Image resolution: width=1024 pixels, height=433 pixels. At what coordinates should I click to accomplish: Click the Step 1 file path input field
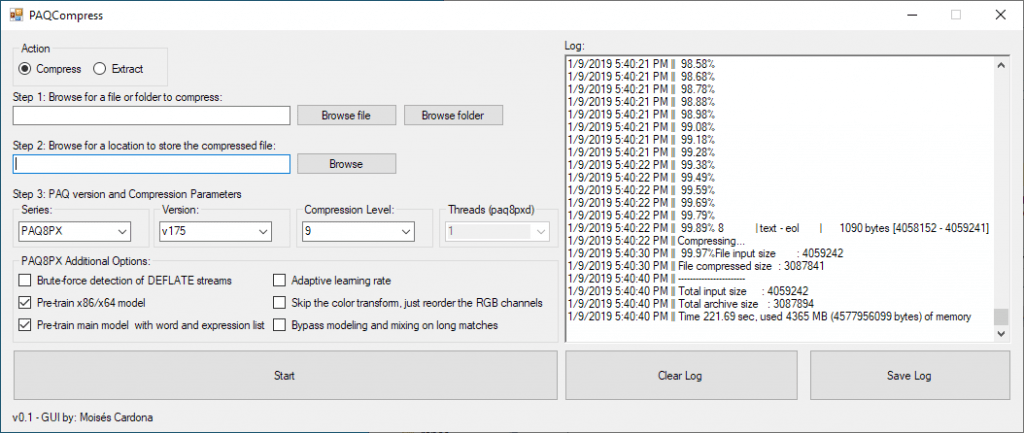coord(152,116)
